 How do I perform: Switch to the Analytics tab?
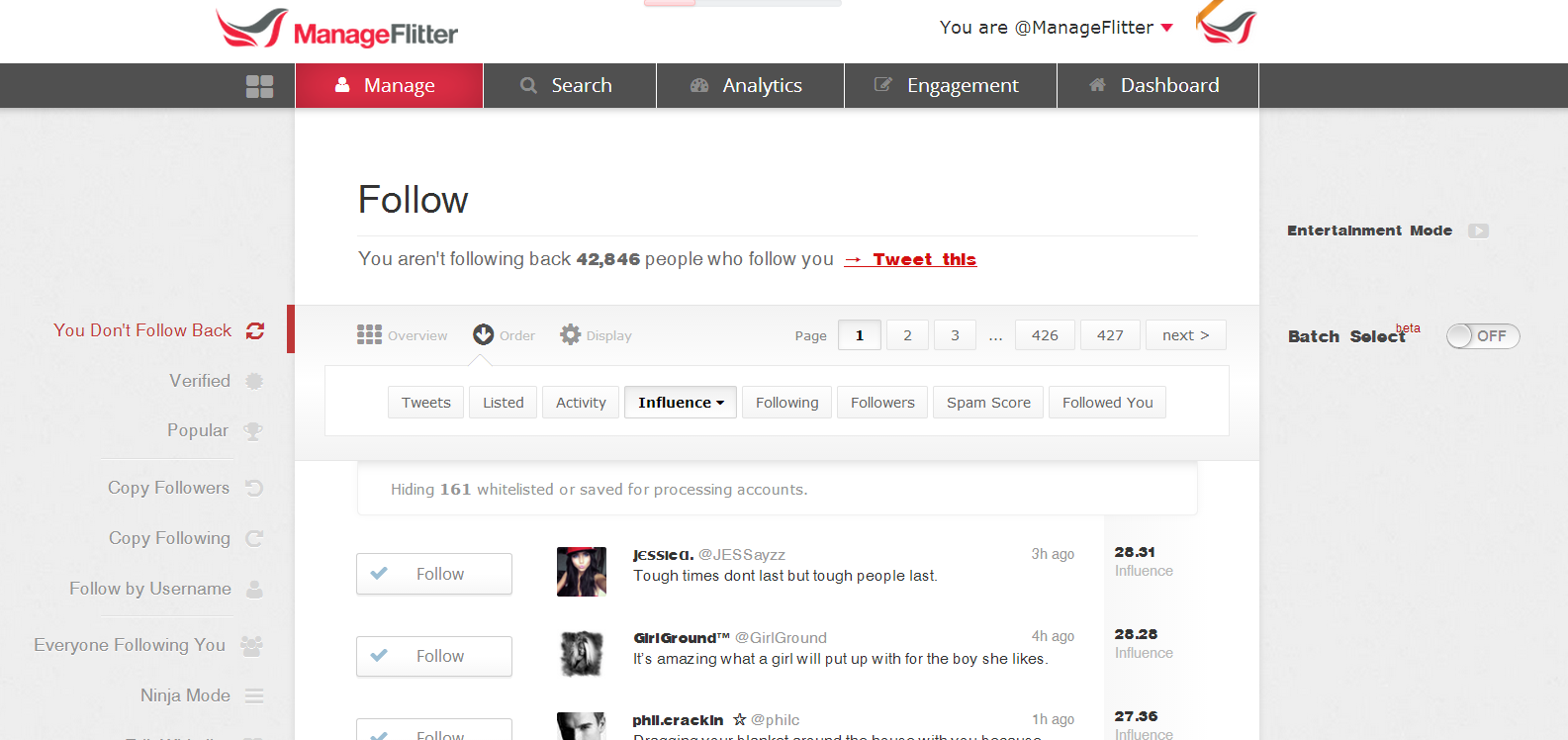coord(750,86)
